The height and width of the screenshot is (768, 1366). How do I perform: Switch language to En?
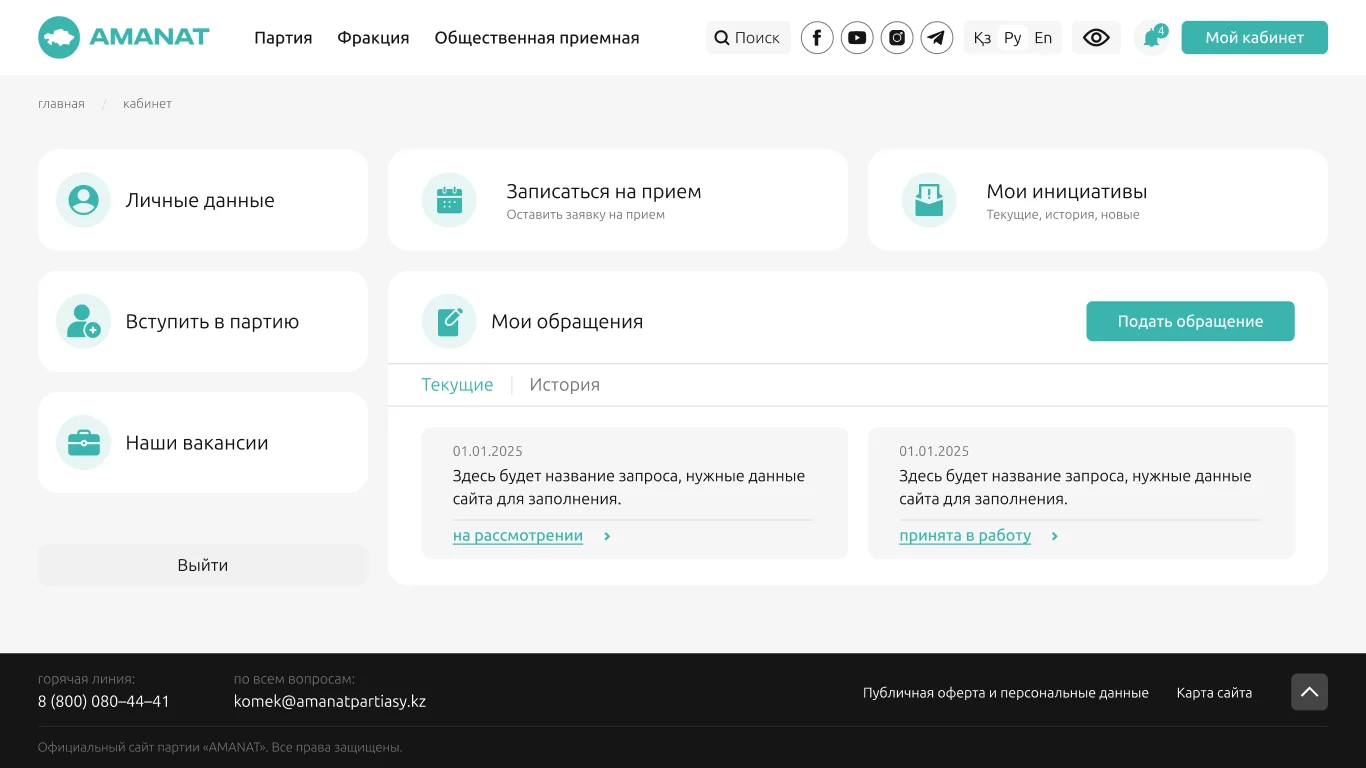(1043, 38)
